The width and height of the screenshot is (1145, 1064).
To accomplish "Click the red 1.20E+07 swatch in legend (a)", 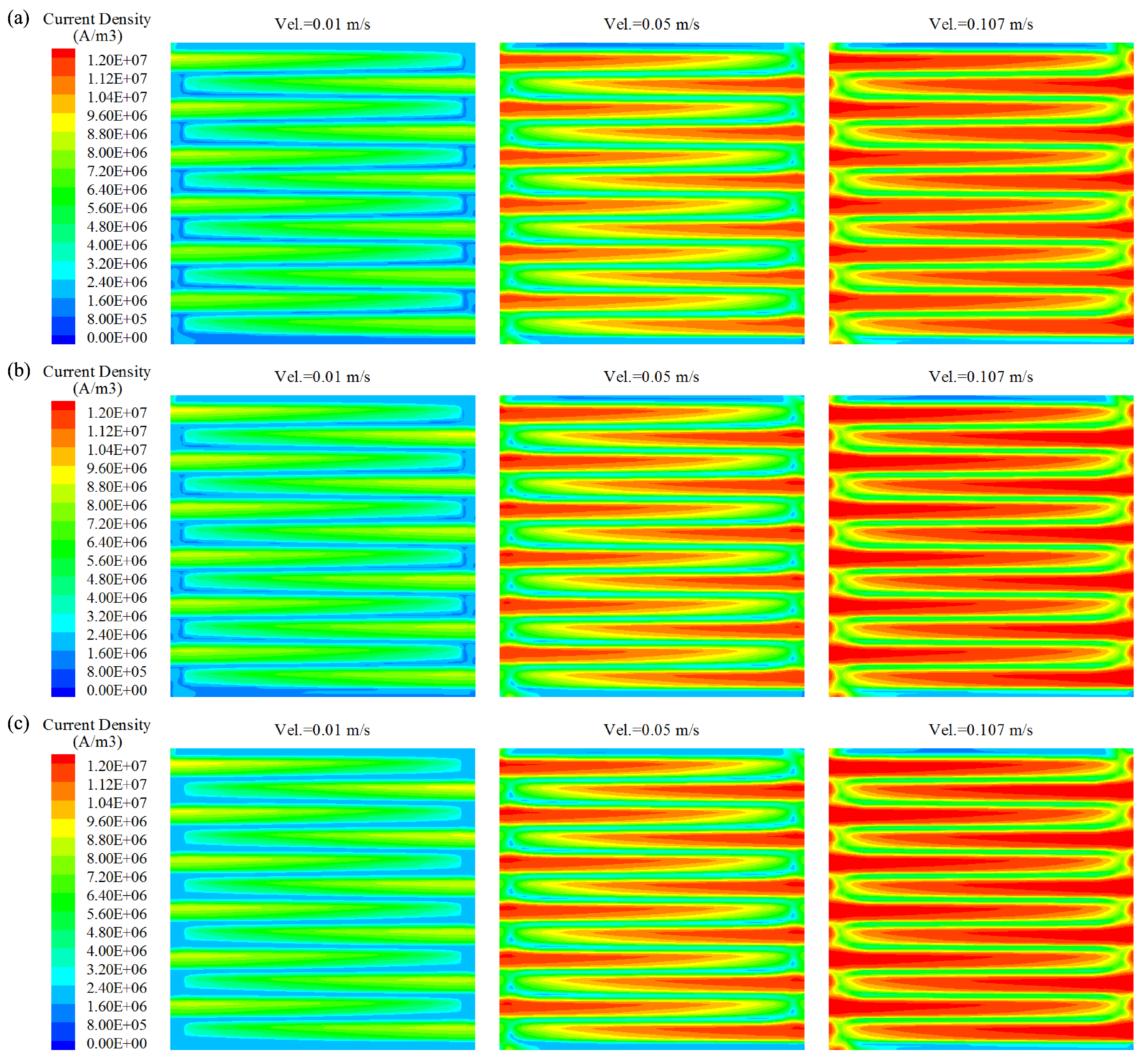I will [63, 53].
